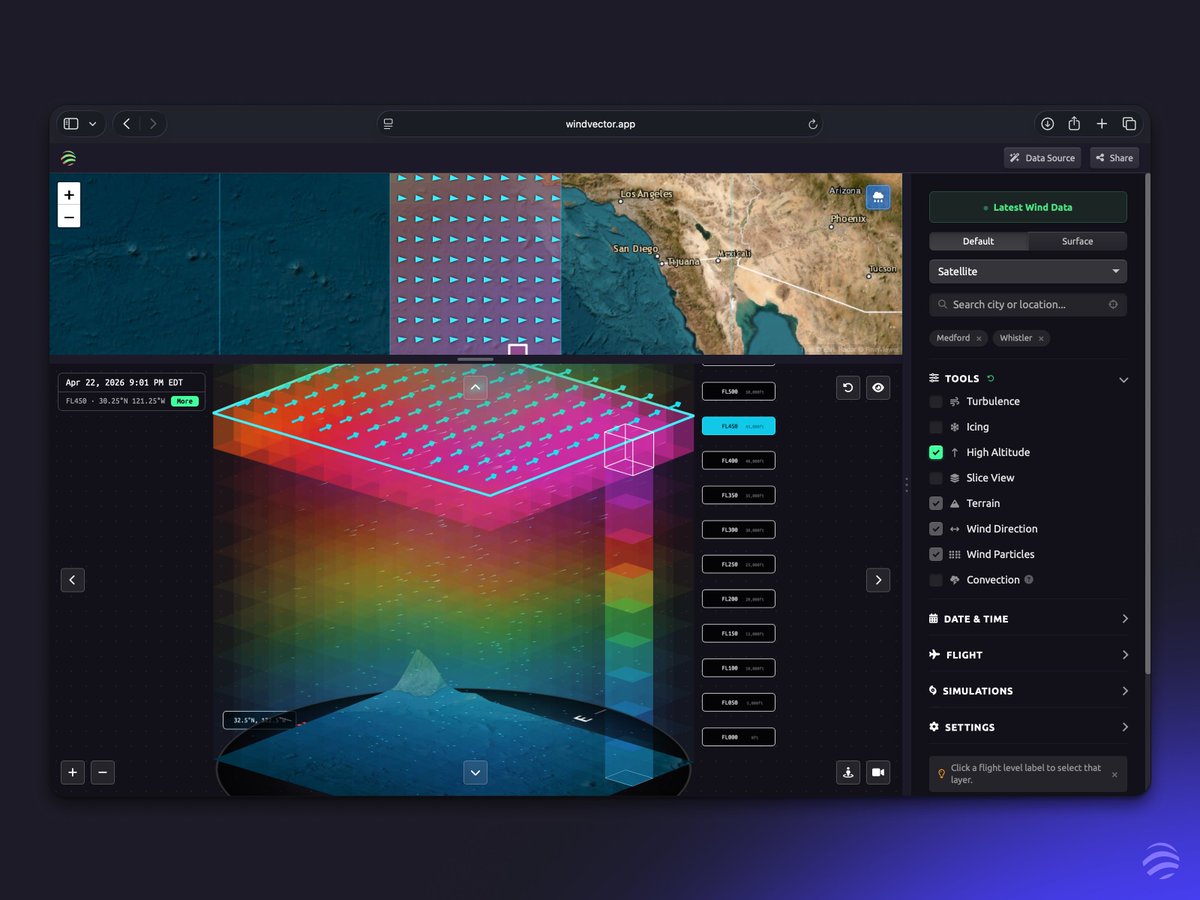
Task: Switch to the Default tab
Action: pos(978,241)
